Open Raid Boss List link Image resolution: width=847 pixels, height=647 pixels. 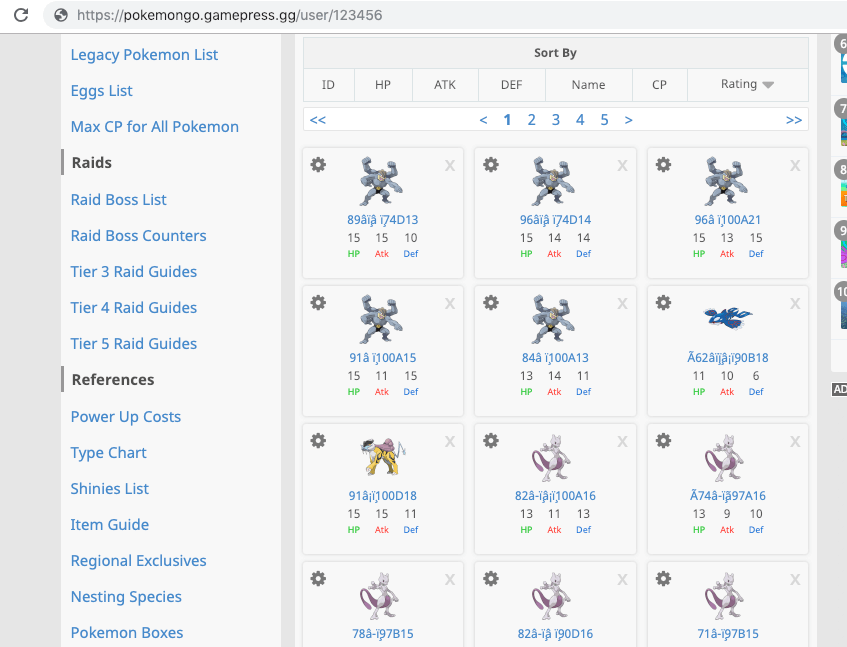(x=119, y=200)
